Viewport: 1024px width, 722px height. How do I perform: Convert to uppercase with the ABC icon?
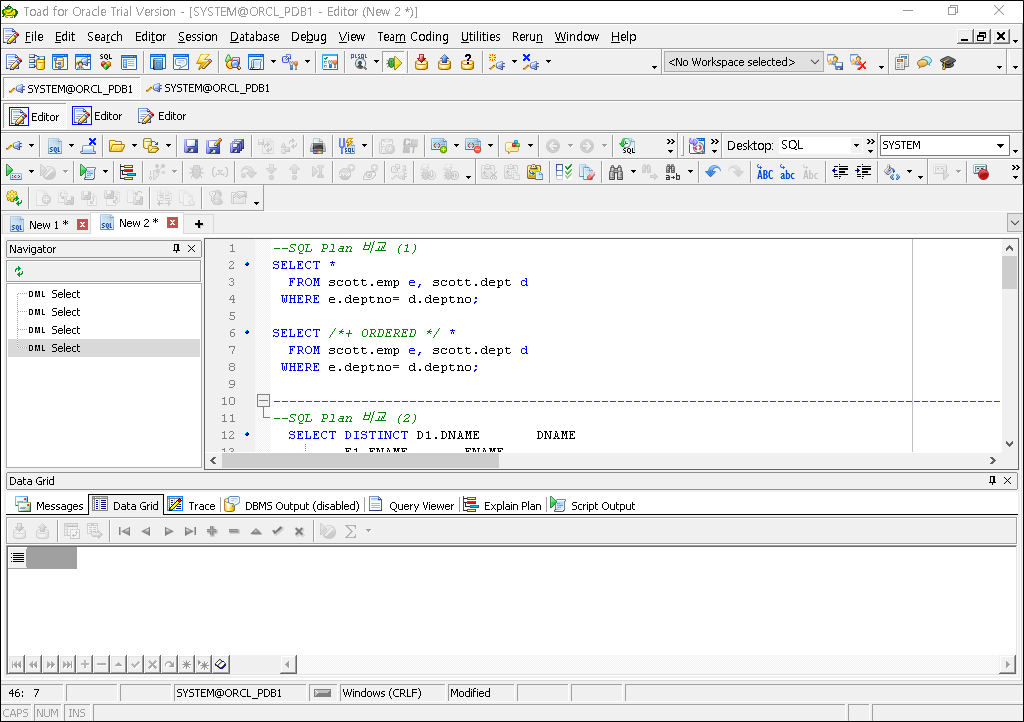pyautogui.click(x=765, y=172)
